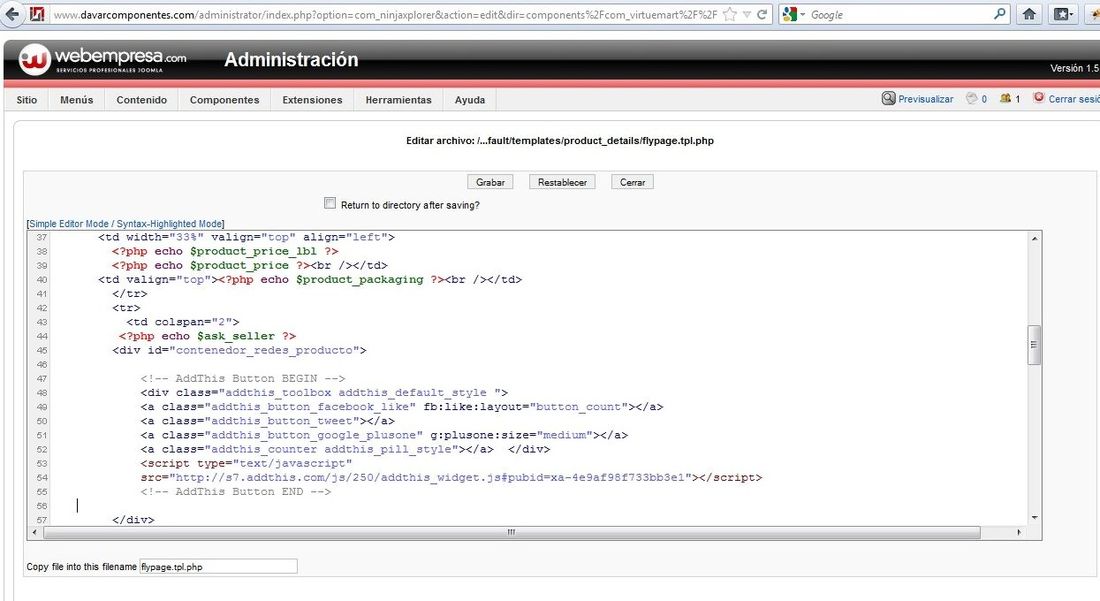Click the logged-in users icon showing 1
The height and width of the screenshot is (601, 1100).
pos(1005,99)
